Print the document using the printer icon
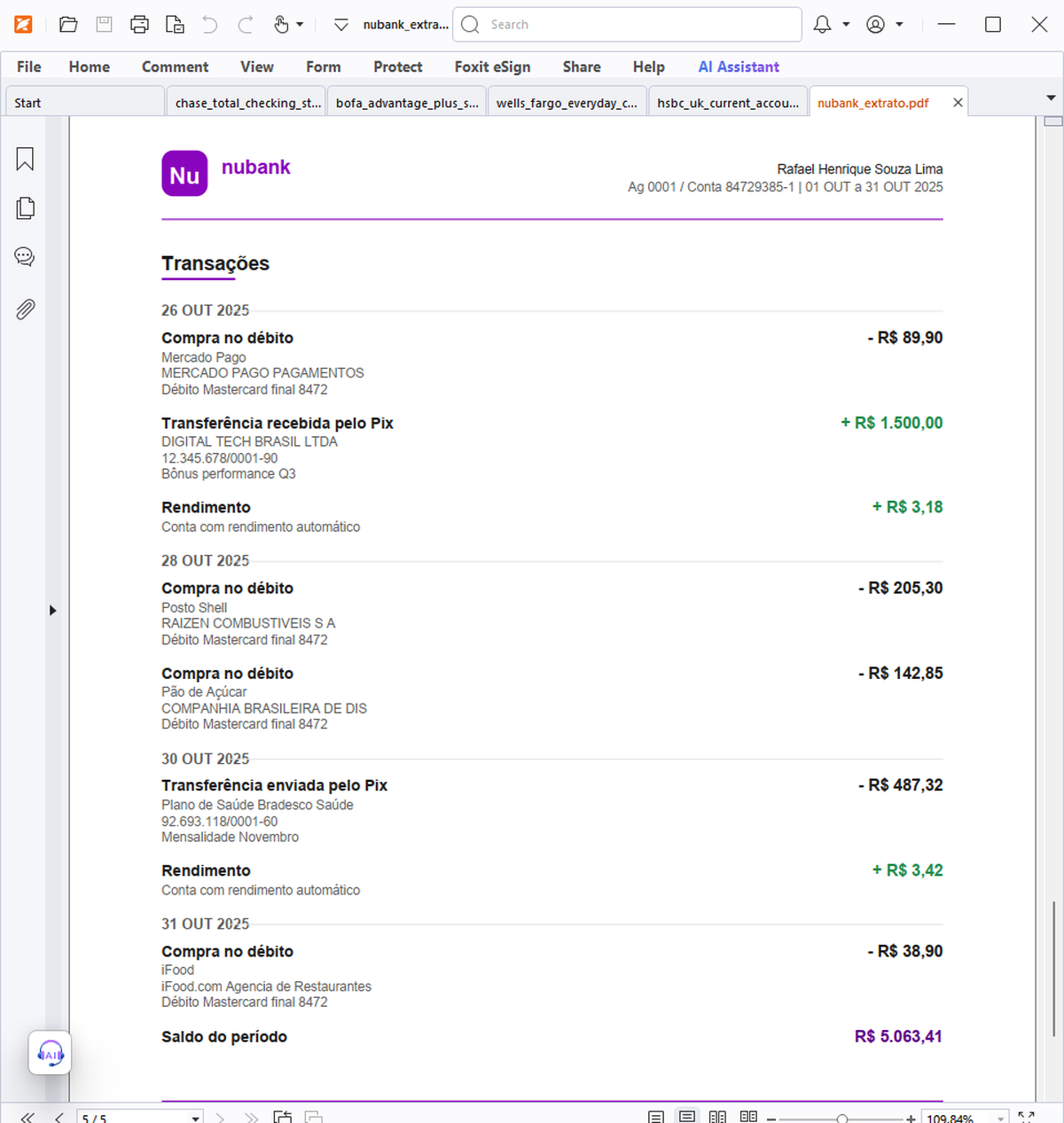The height and width of the screenshot is (1123, 1064). (139, 25)
